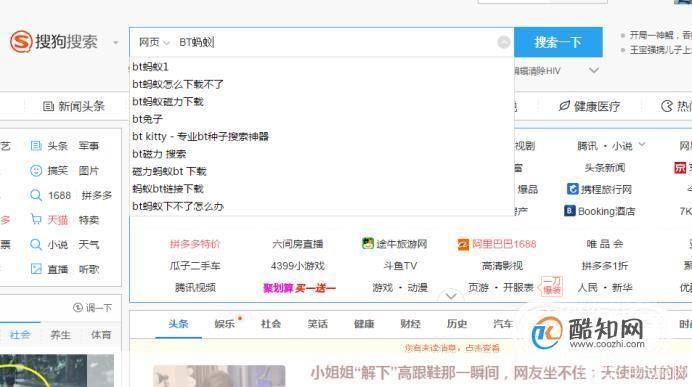Click the magnifier icon beside 1688
Screen dimensions: 692x387
pos(36,195)
